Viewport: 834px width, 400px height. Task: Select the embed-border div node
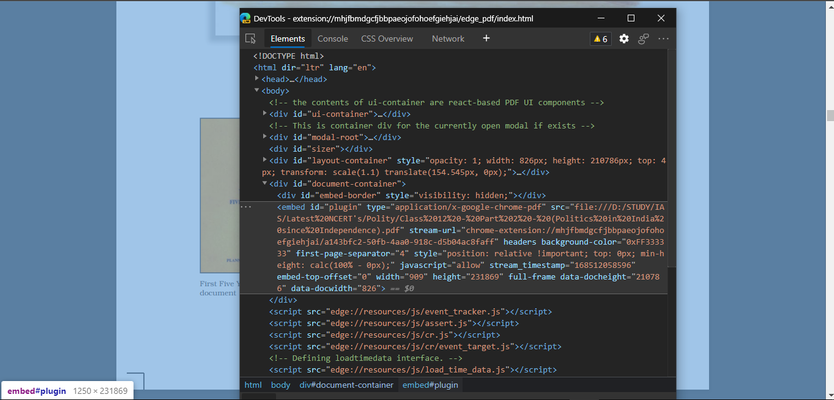(x=411, y=195)
